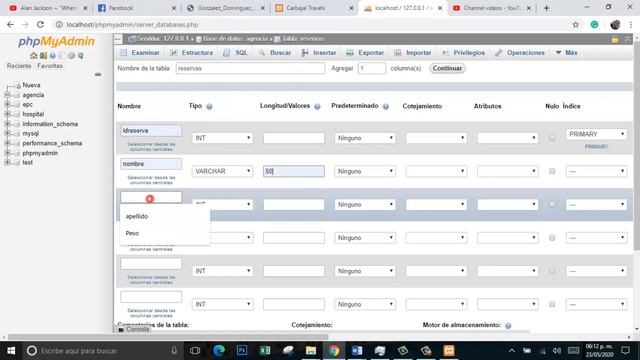The image size is (640, 360).
Task: Open Tipo dropdown showing VARCHAR
Action: pos(222,171)
